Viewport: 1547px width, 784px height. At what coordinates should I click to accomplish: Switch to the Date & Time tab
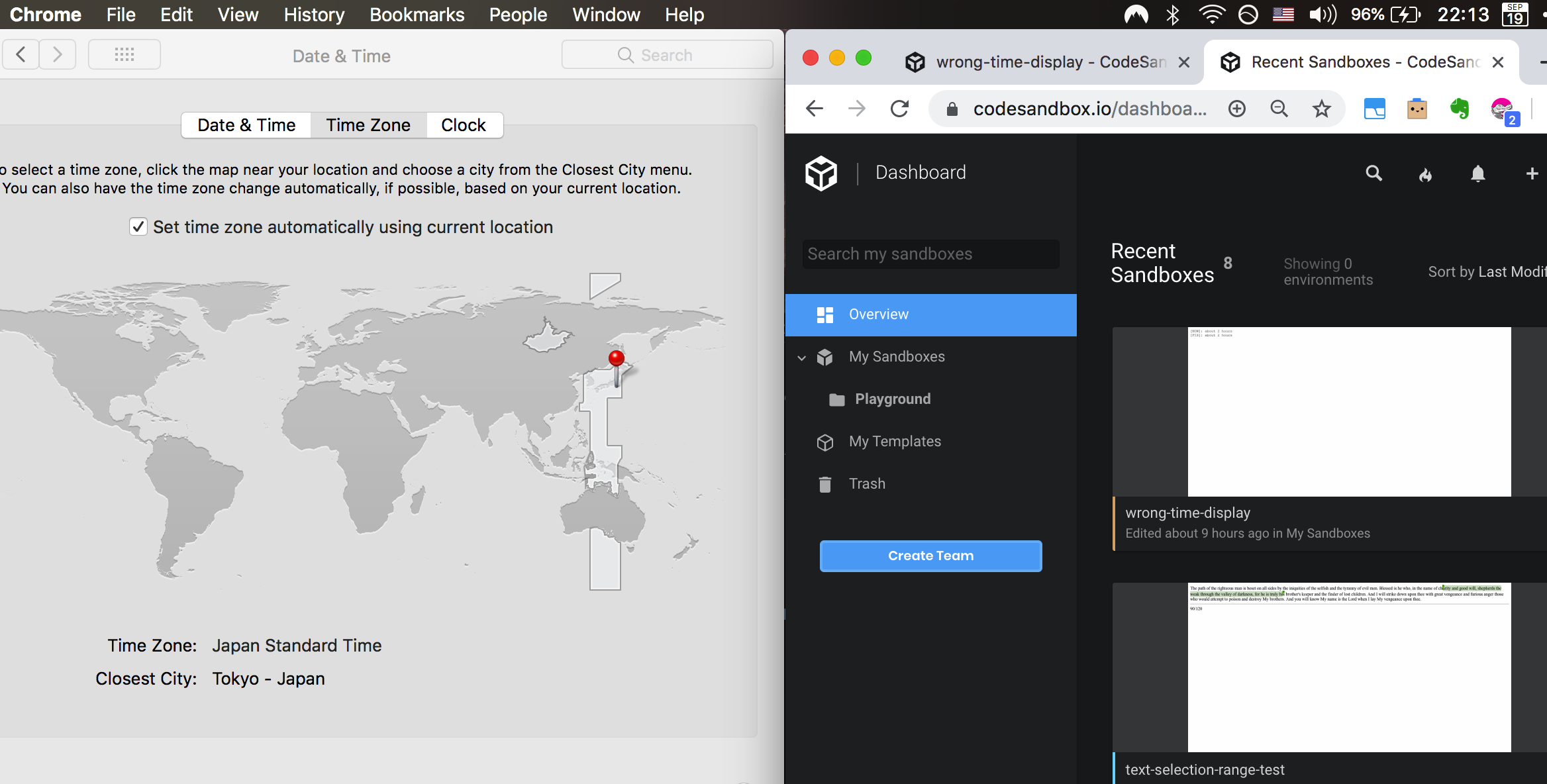tap(246, 125)
